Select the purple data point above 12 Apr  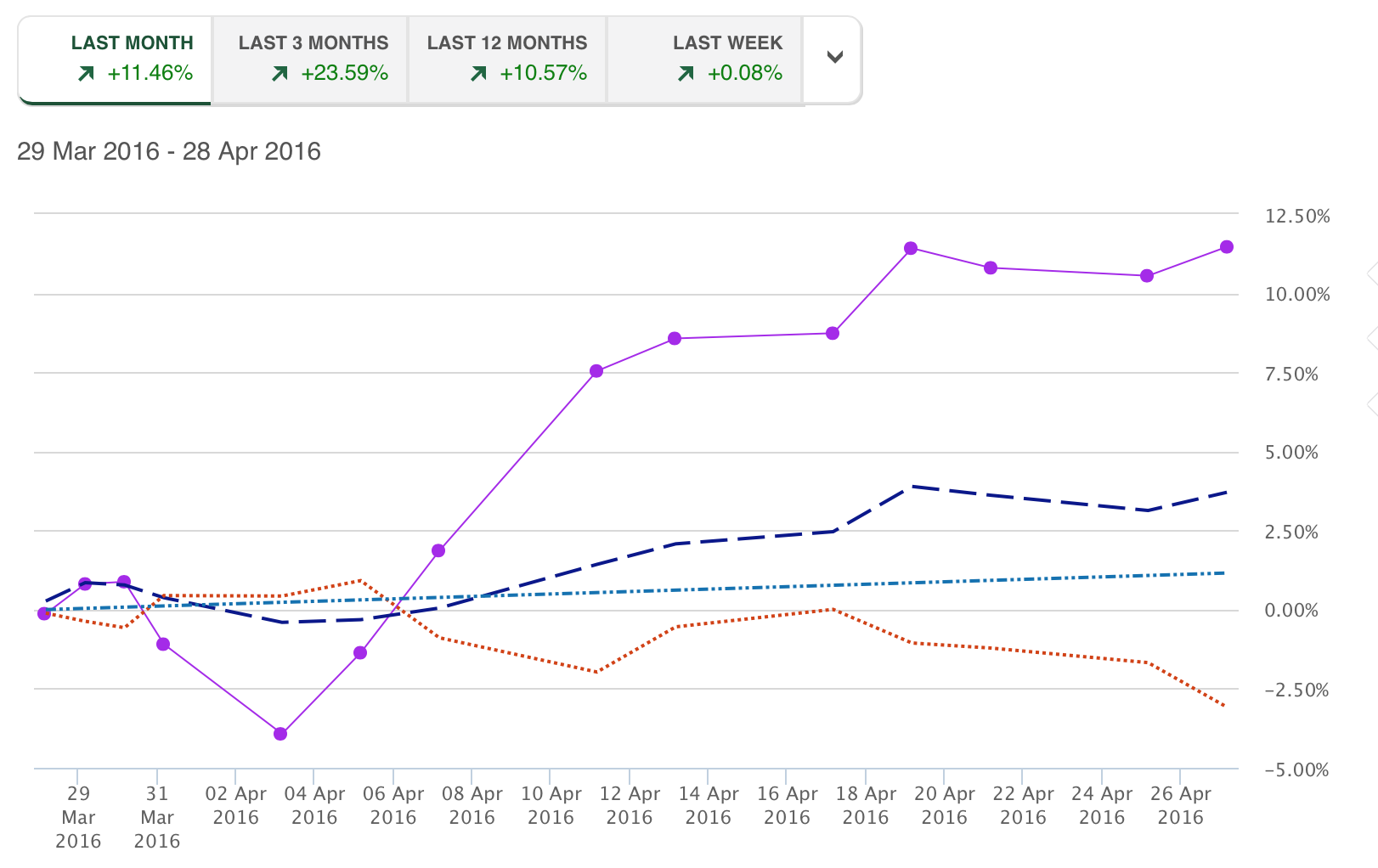tap(596, 371)
